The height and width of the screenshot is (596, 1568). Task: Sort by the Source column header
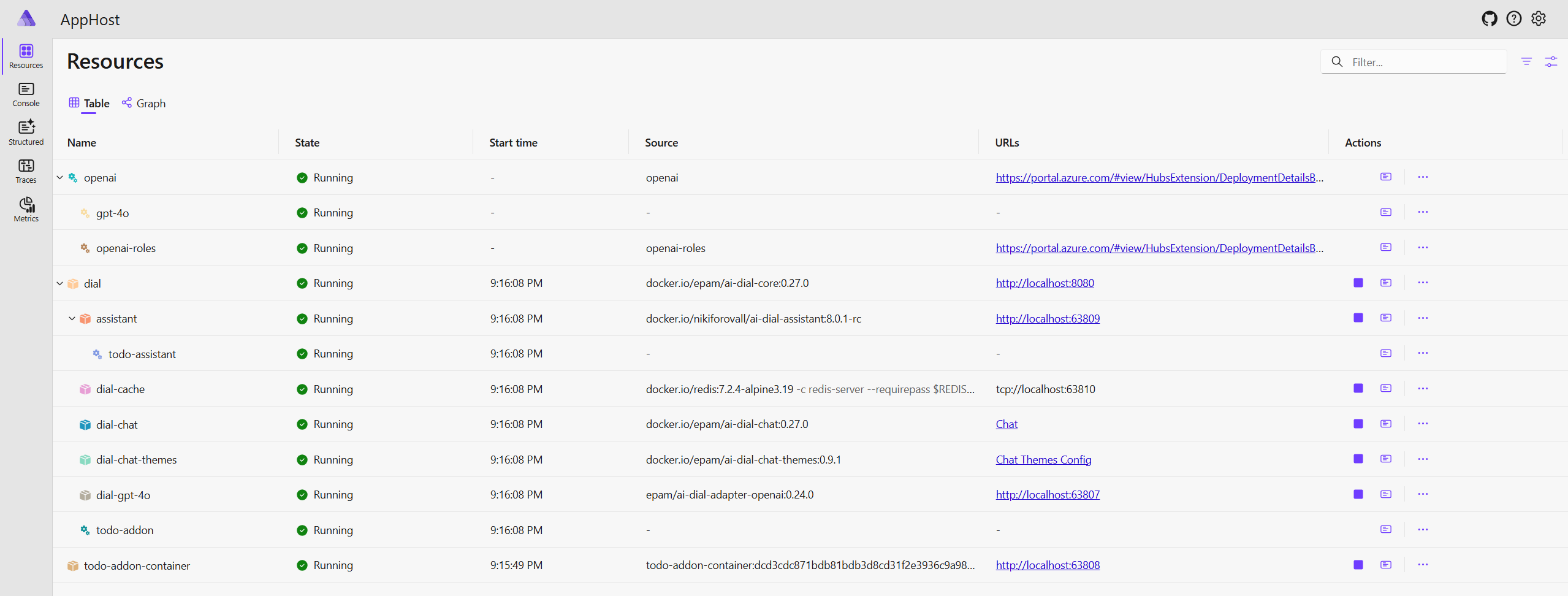661,142
